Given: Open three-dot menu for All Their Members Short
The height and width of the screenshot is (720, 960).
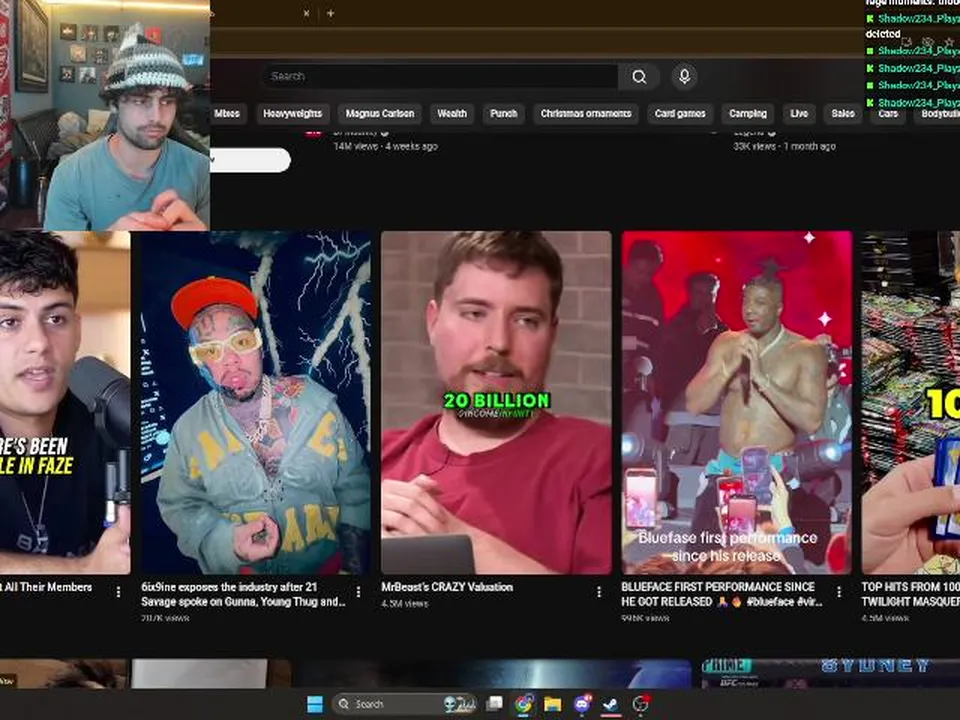Looking at the screenshot, I should 118,591.
